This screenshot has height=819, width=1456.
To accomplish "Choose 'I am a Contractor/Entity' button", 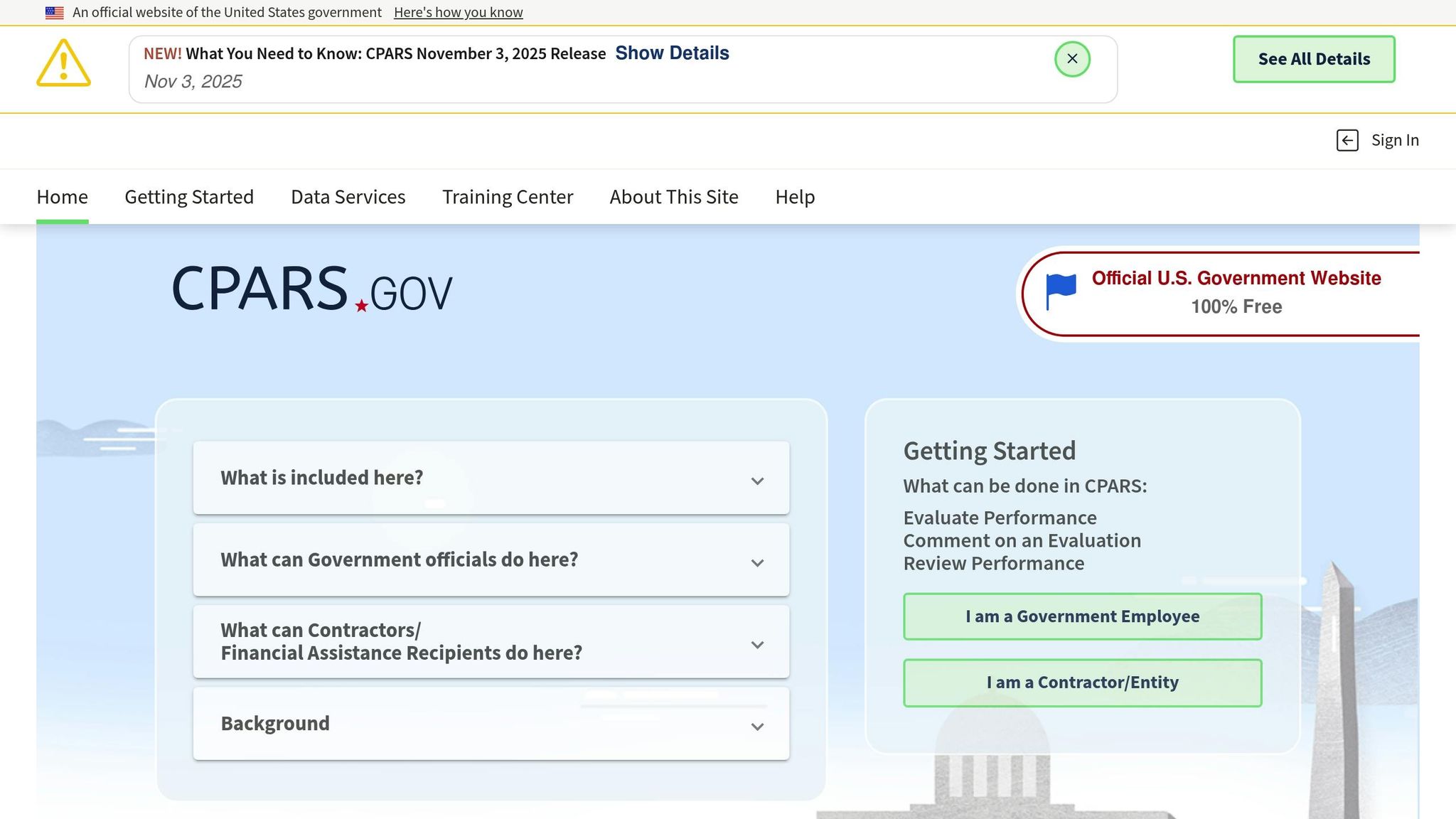I will coord(1082,682).
